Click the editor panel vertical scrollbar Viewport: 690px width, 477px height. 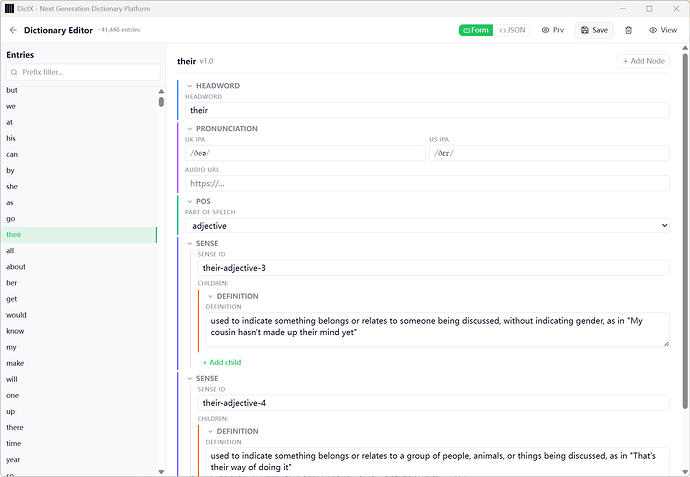pyautogui.click(x=685, y=231)
